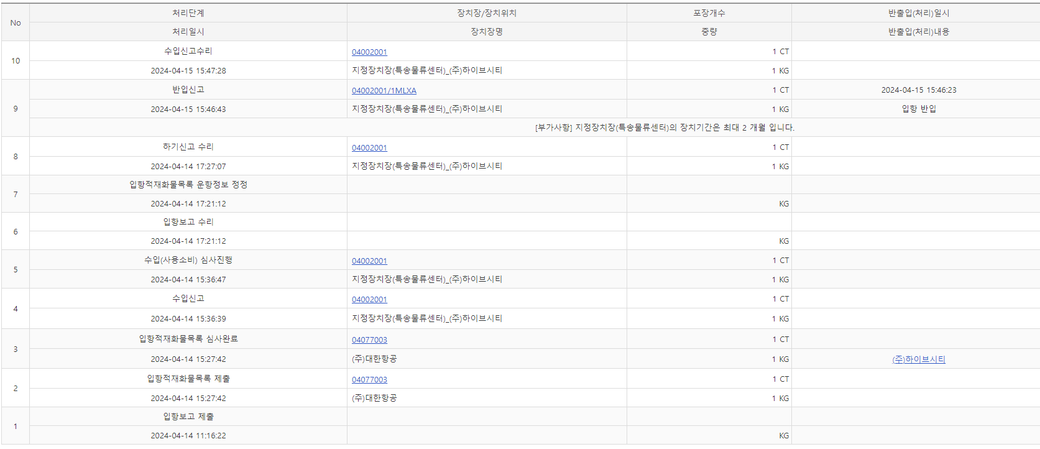The image size is (1040, 449).
Task: Click the 2024-04-14 11:16:22 timestamp cell
Action: [188, 436]
